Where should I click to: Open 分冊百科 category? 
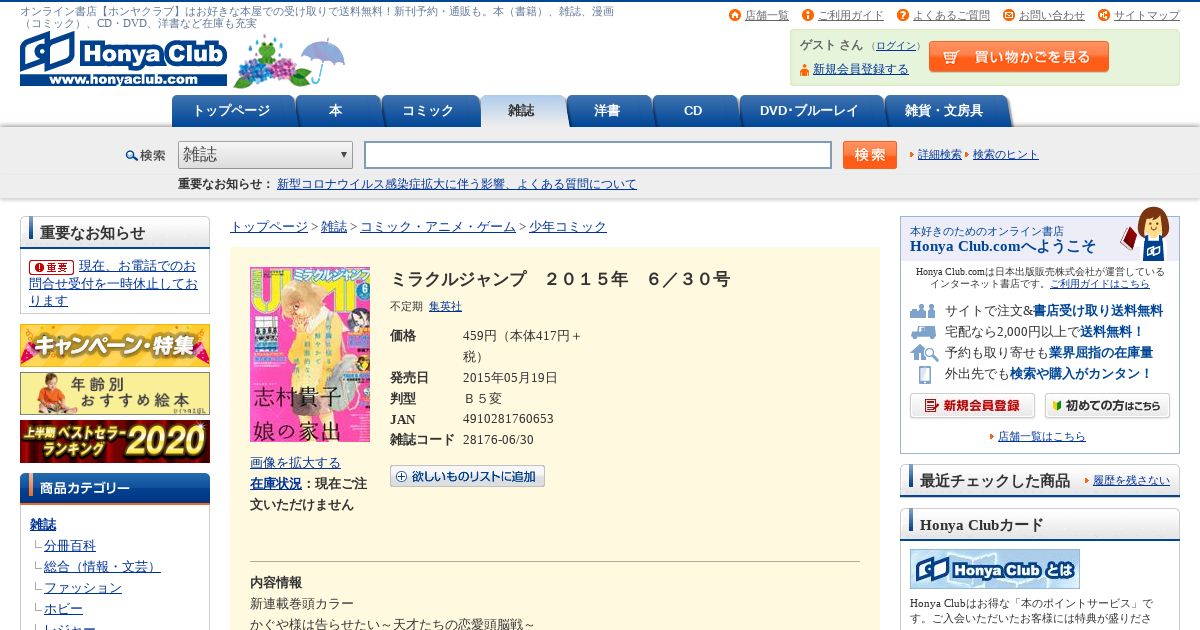(x=70, y=546)
